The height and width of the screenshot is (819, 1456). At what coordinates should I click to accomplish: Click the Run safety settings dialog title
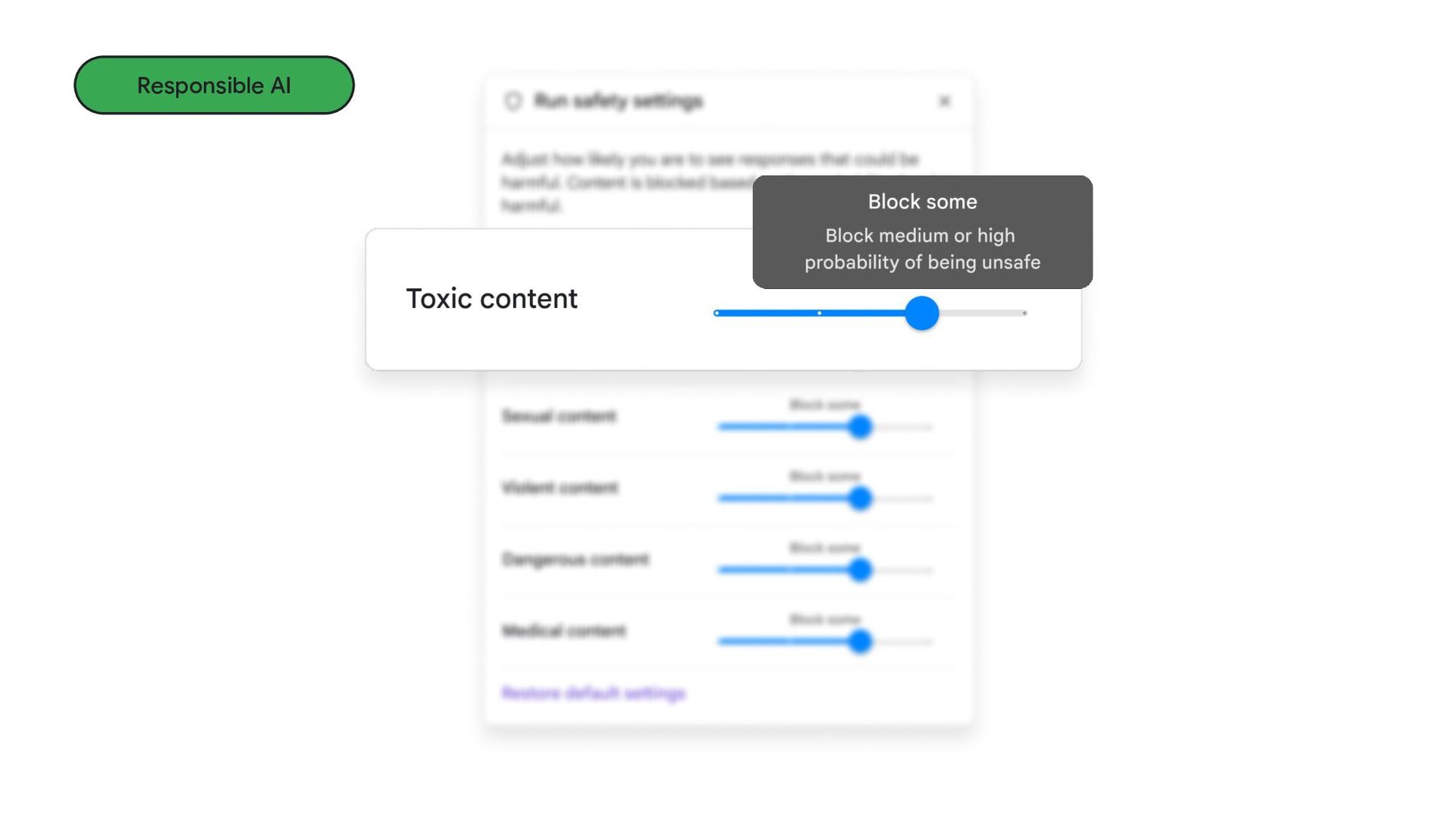618,101
